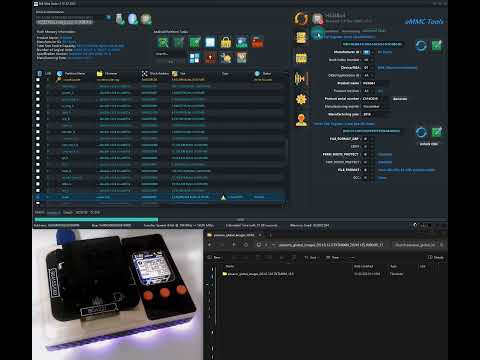Click the Generate button beside serial number
The height and width of the screenshot is (360, 480).
pyautogui.click(x=400, y=99)
